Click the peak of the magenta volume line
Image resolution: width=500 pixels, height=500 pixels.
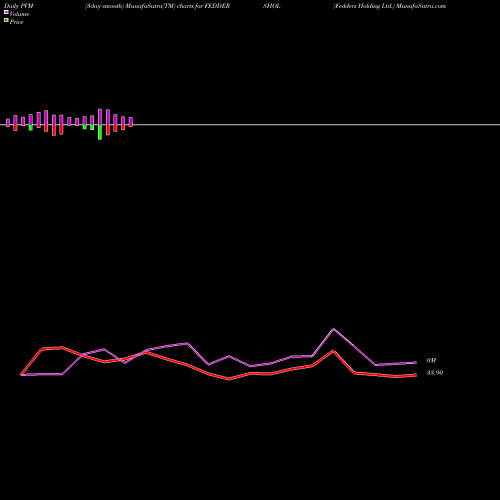tap(333, 329)
